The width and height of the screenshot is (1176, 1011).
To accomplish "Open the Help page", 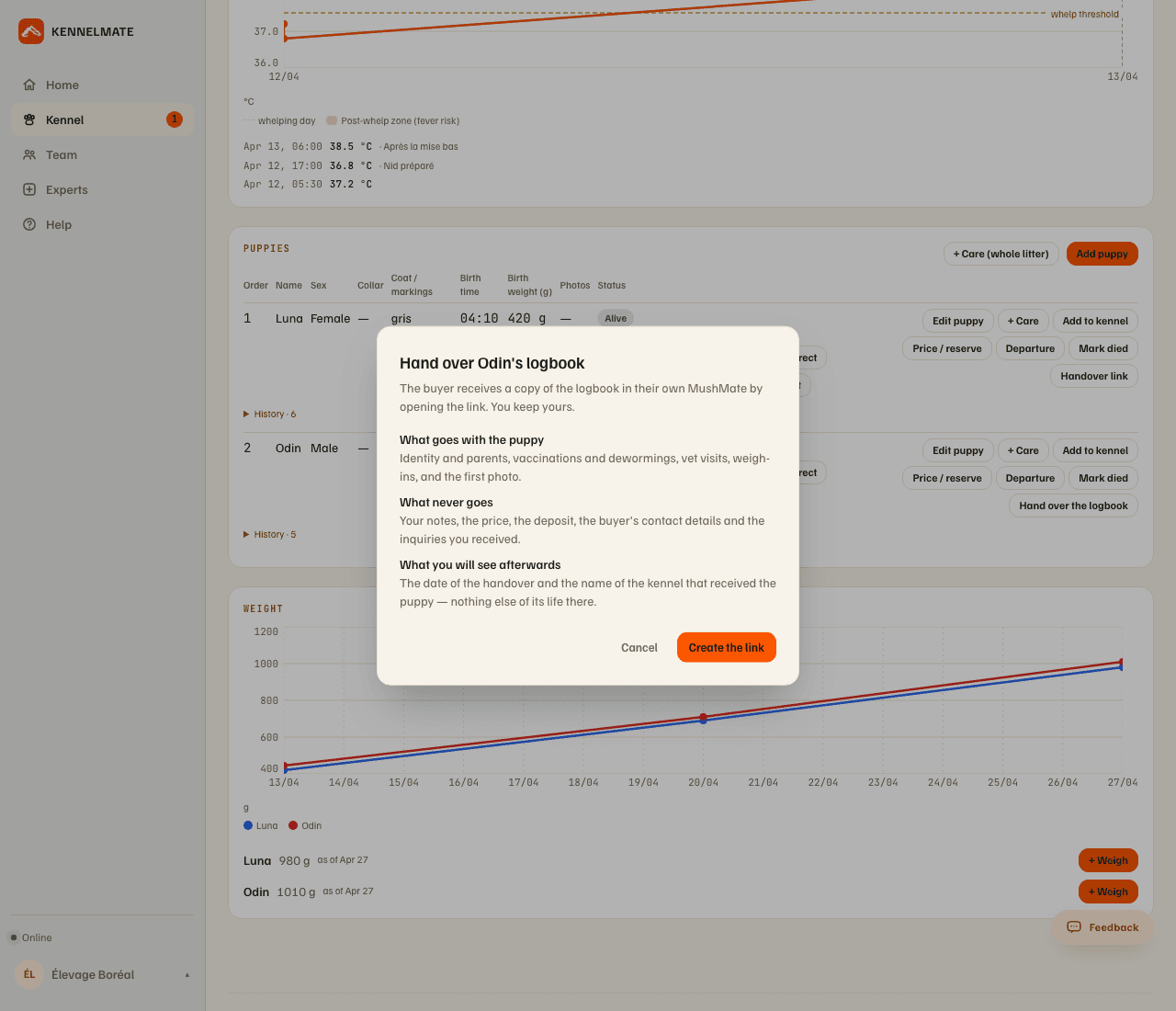I will pos(102,224).
